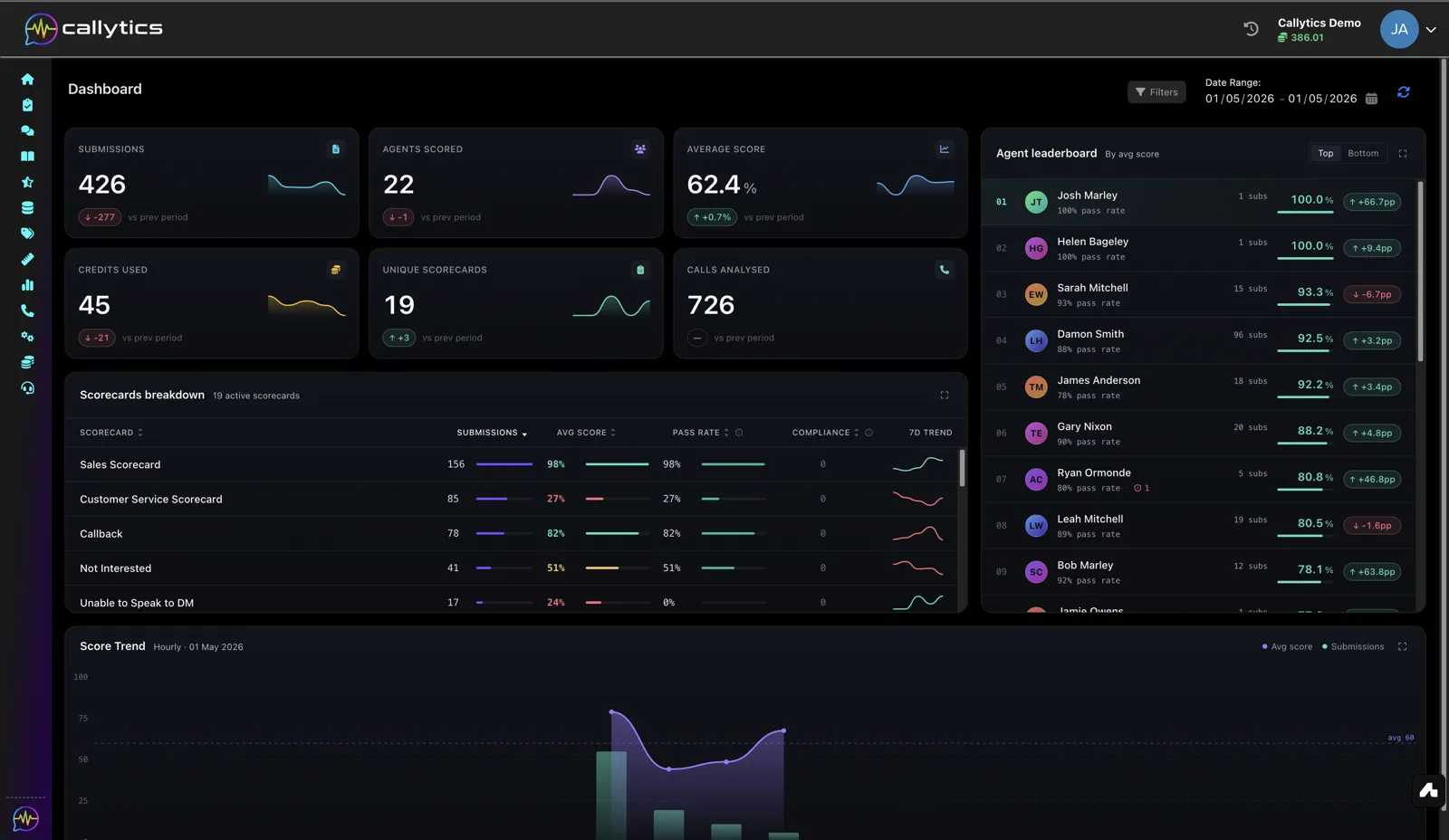Click the Calls Analysed phone icon
Viewport: 1449px width, 840px height.
[945, 270]
